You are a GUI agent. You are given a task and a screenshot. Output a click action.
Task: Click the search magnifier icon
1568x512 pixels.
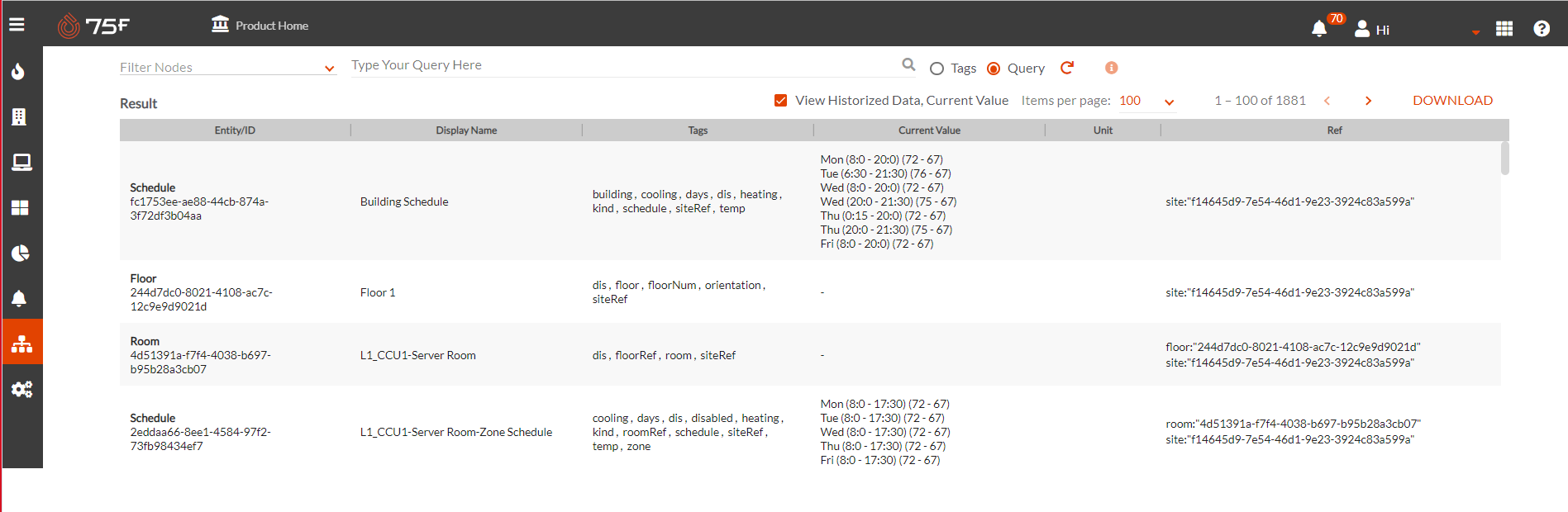point(908,64)
